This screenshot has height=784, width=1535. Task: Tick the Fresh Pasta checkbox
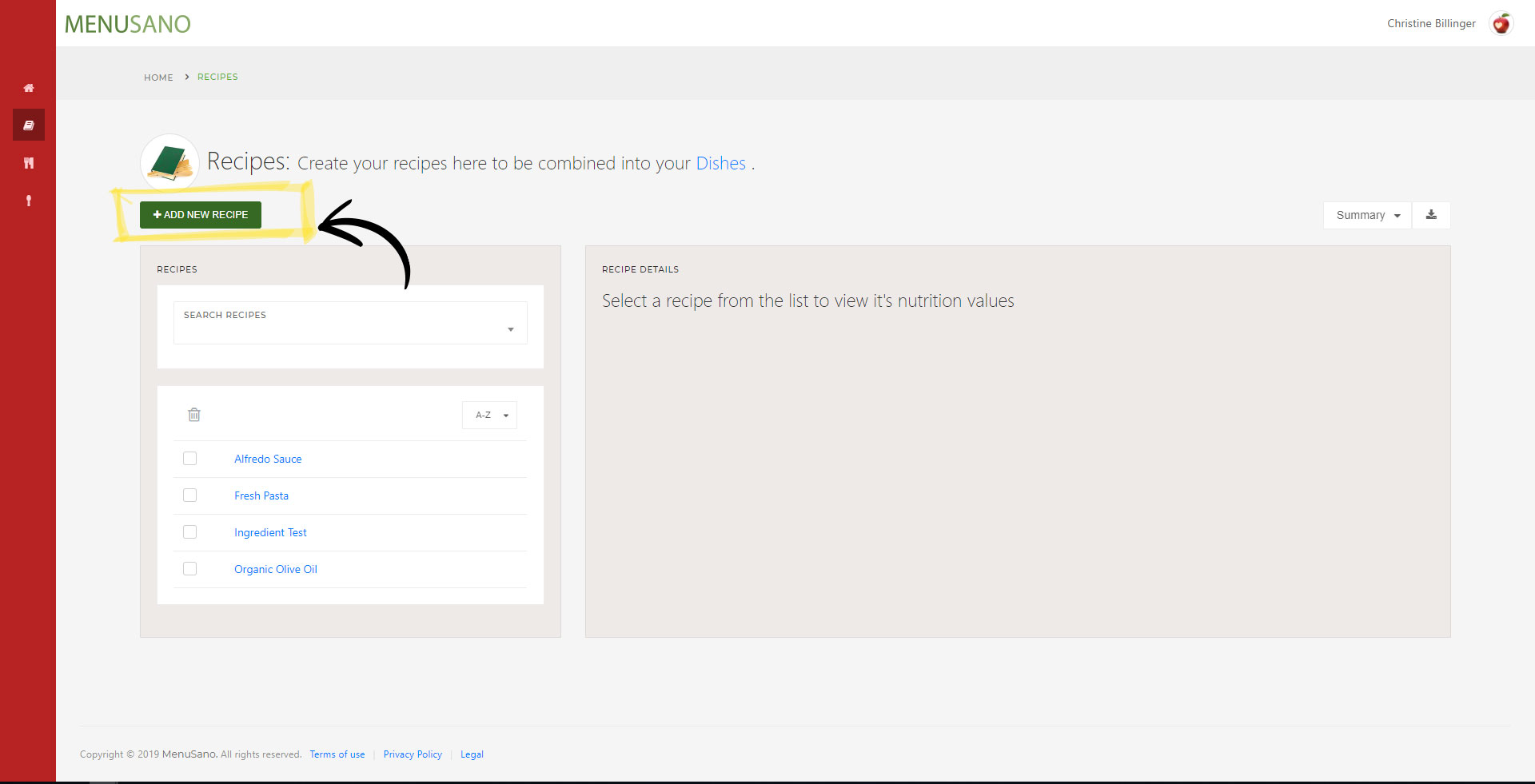(x=189, y=495)
